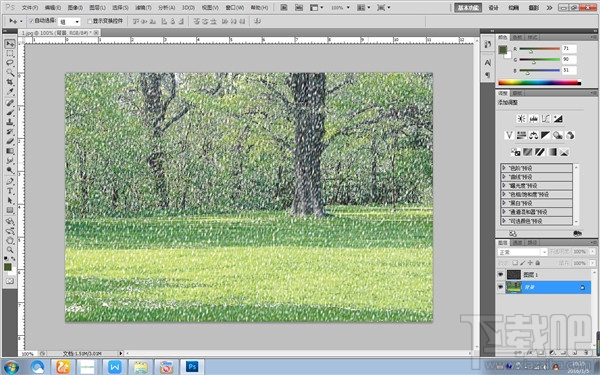
Task: Select the Crop tool
Action: click(10, 82)
